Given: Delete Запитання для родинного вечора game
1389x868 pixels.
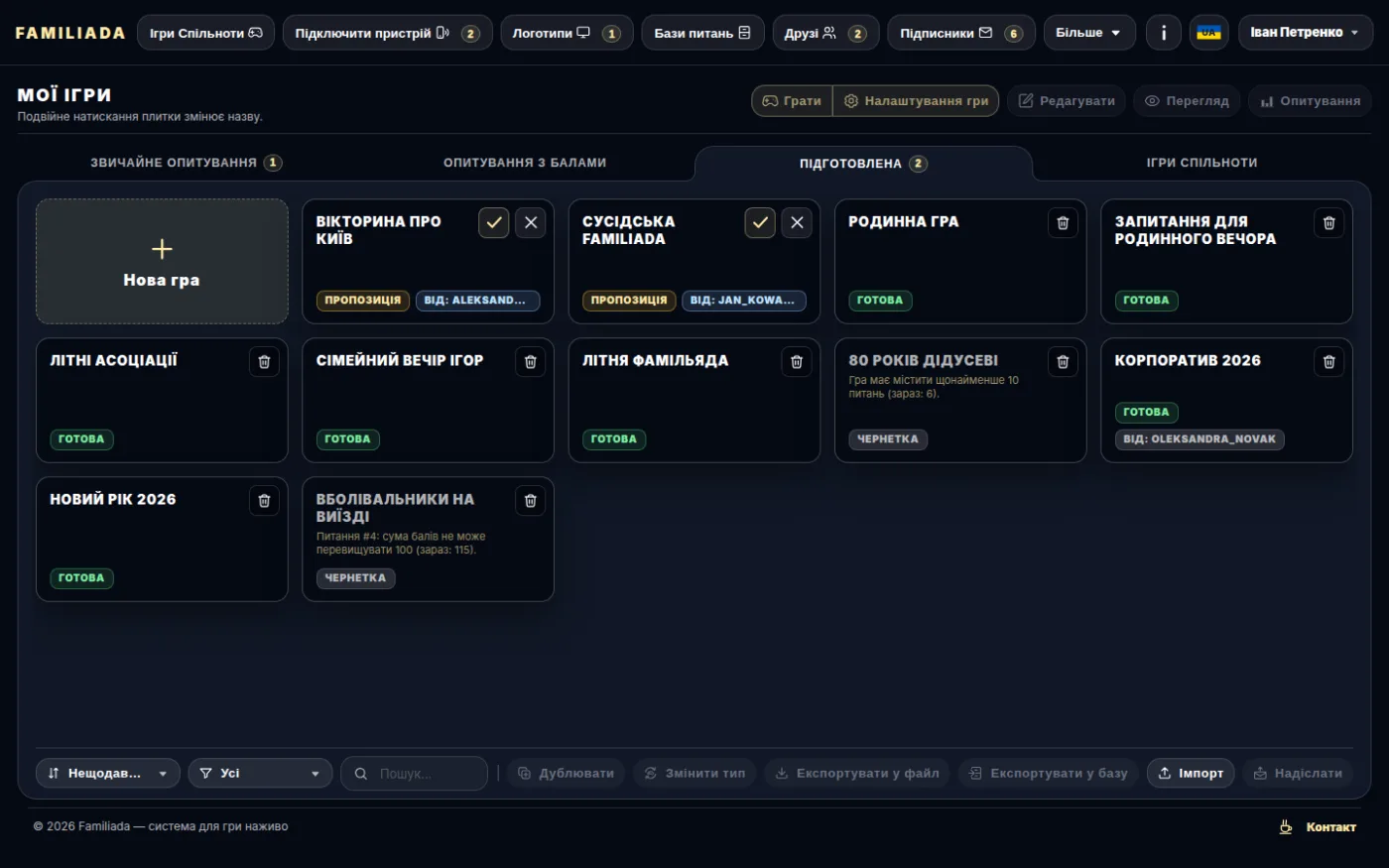Looking at the screenshot, I should [x=1329, y=223].
